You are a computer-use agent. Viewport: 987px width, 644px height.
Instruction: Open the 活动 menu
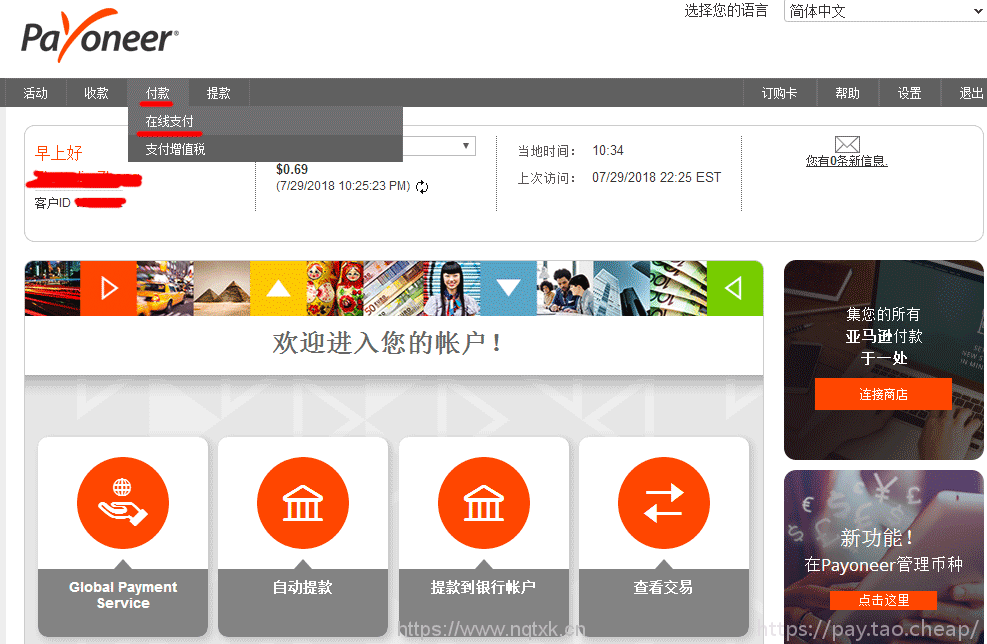click(x=35, y=93)
